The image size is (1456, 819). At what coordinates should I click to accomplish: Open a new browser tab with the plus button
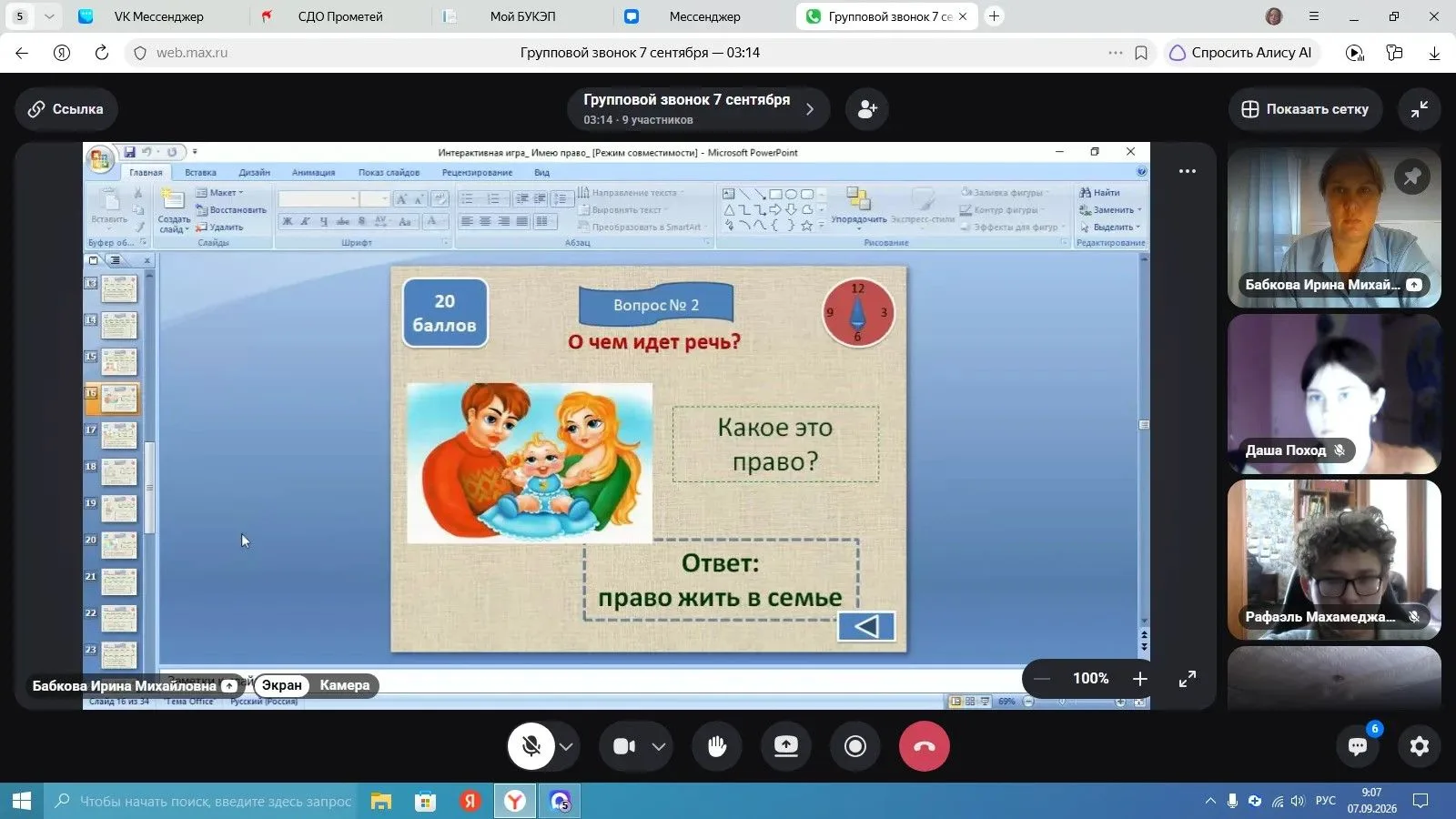[995, 16]
